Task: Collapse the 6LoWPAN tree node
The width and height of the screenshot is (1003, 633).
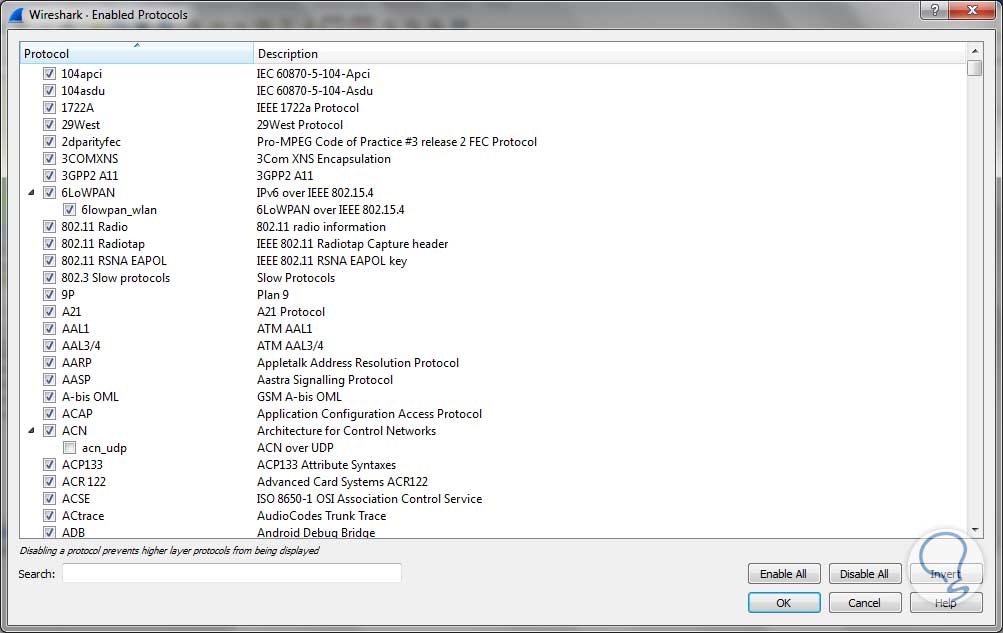Action: 31,192
